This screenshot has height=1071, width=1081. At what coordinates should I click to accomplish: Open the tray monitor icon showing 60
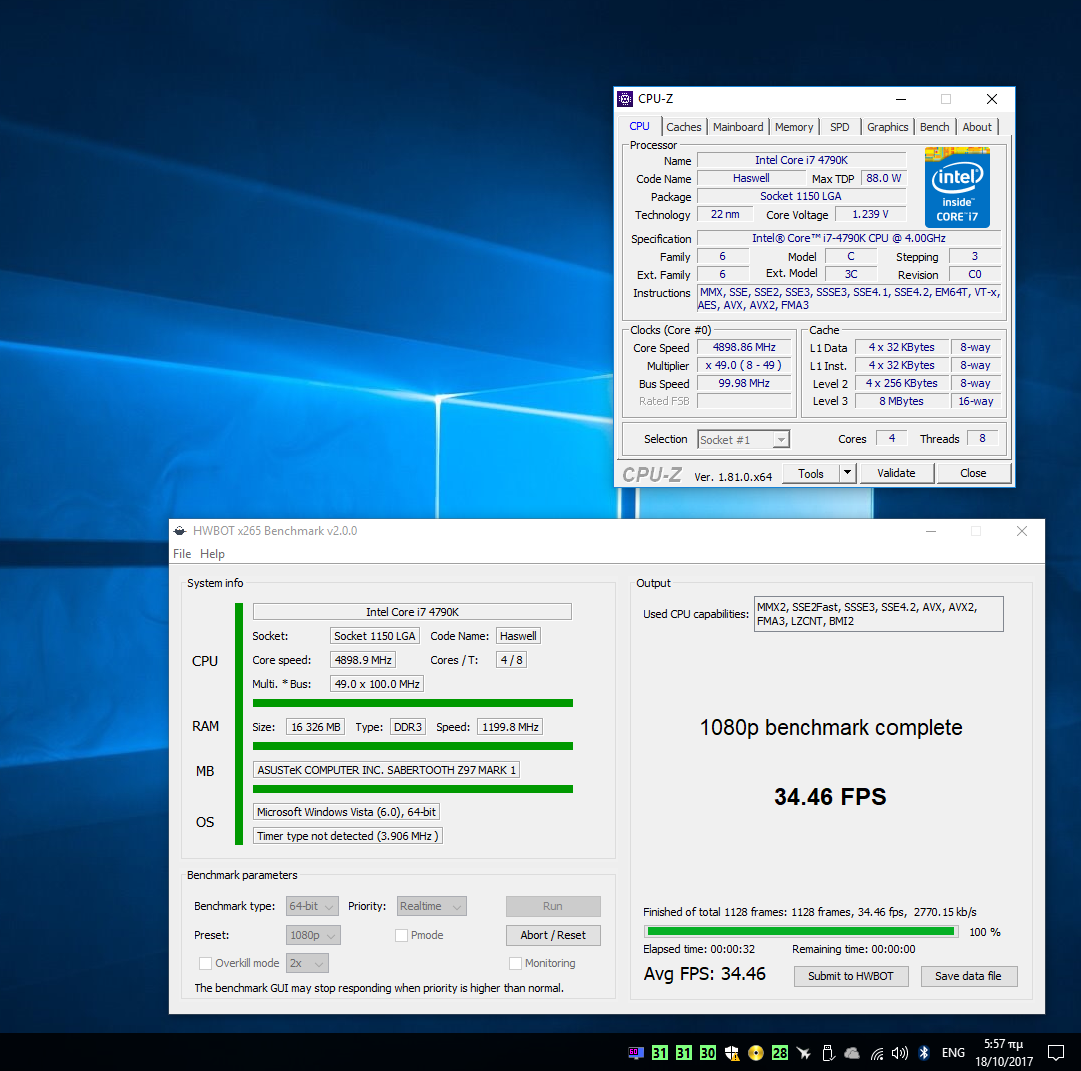[636, 1052]
